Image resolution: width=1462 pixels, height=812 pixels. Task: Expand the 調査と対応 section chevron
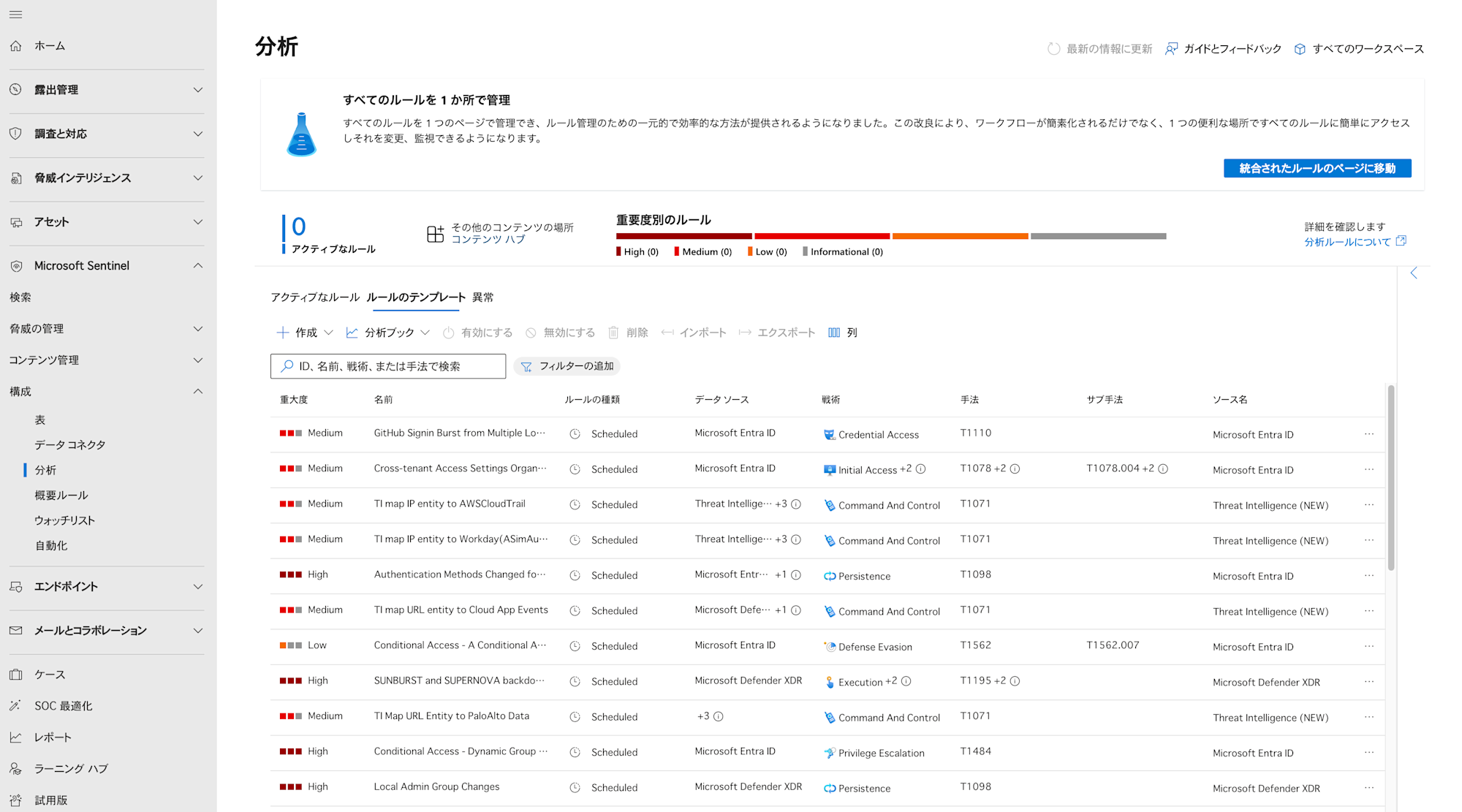tap(198, 134)
